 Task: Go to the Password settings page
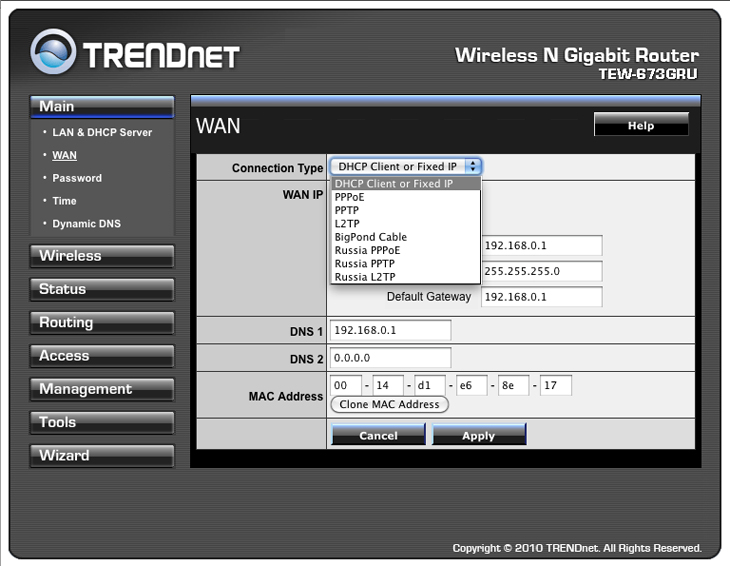point(77,178)
